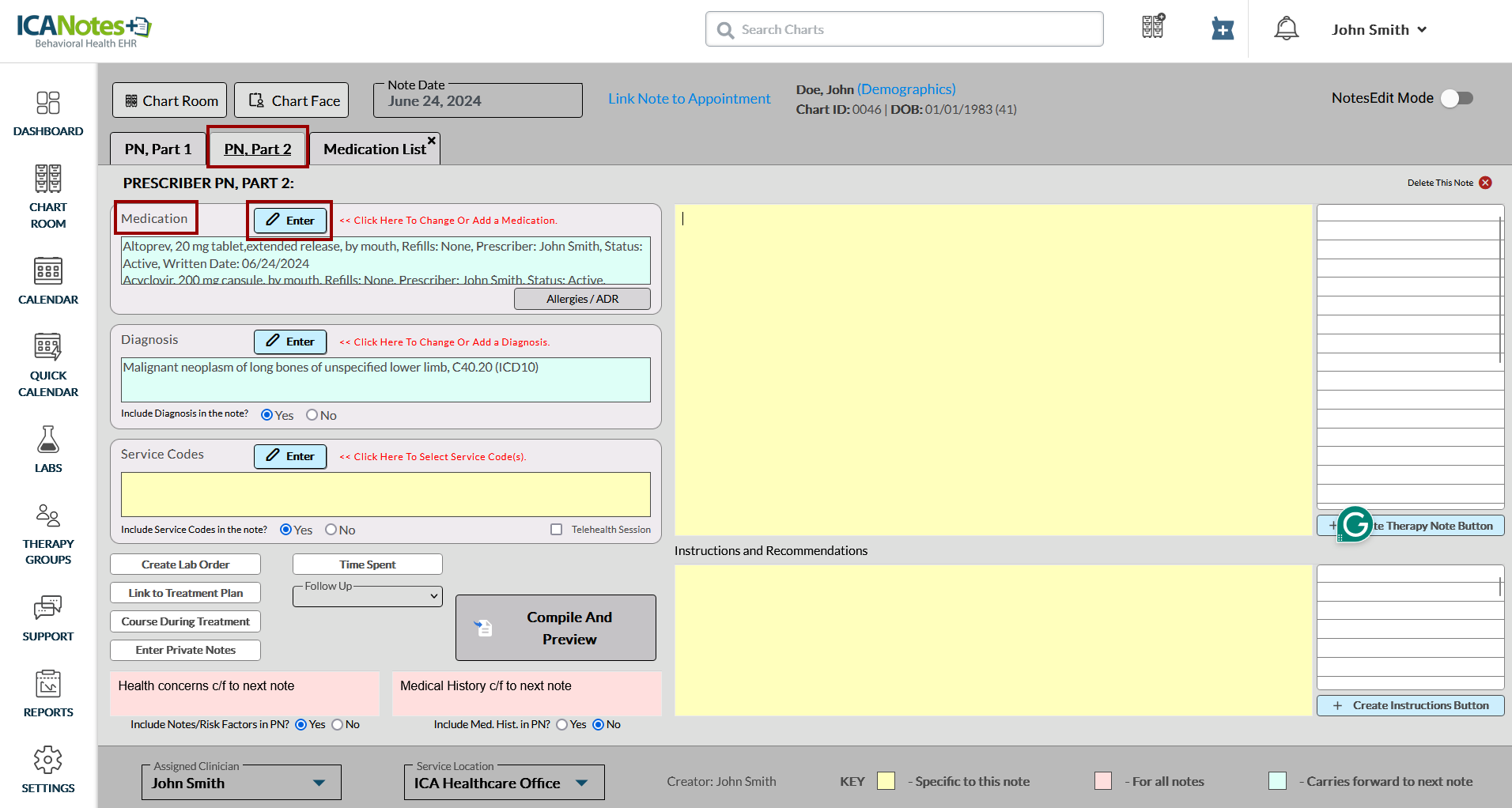Switch to the Medication List tab

[374, 149]
